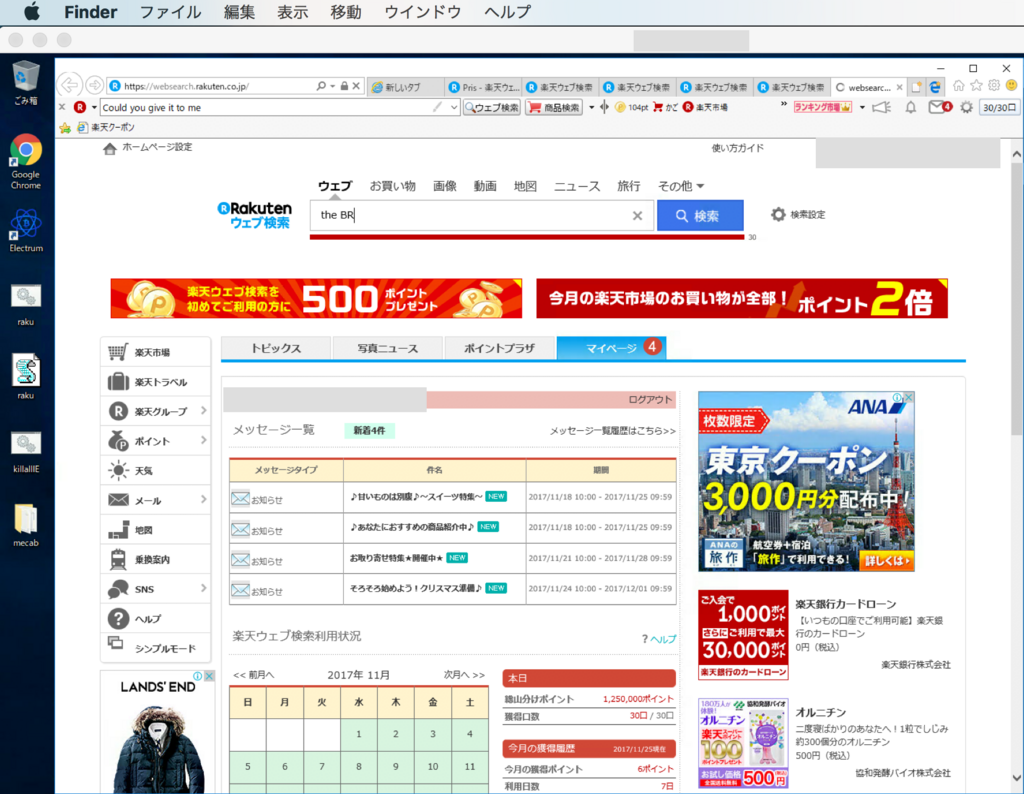Open 楽天トラベル in the left sidebar
This screenshot has width=1024, height=794.
coord(155,382)
